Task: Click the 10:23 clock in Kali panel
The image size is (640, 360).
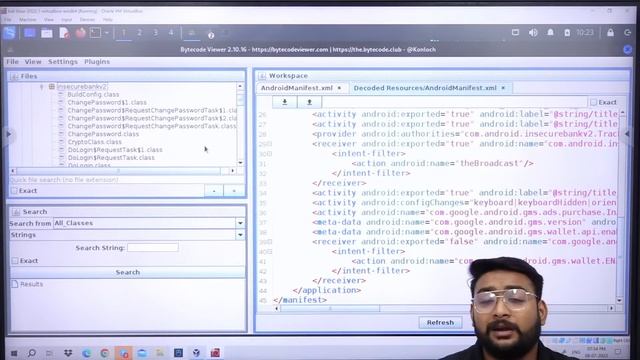Action: [584, 33]
